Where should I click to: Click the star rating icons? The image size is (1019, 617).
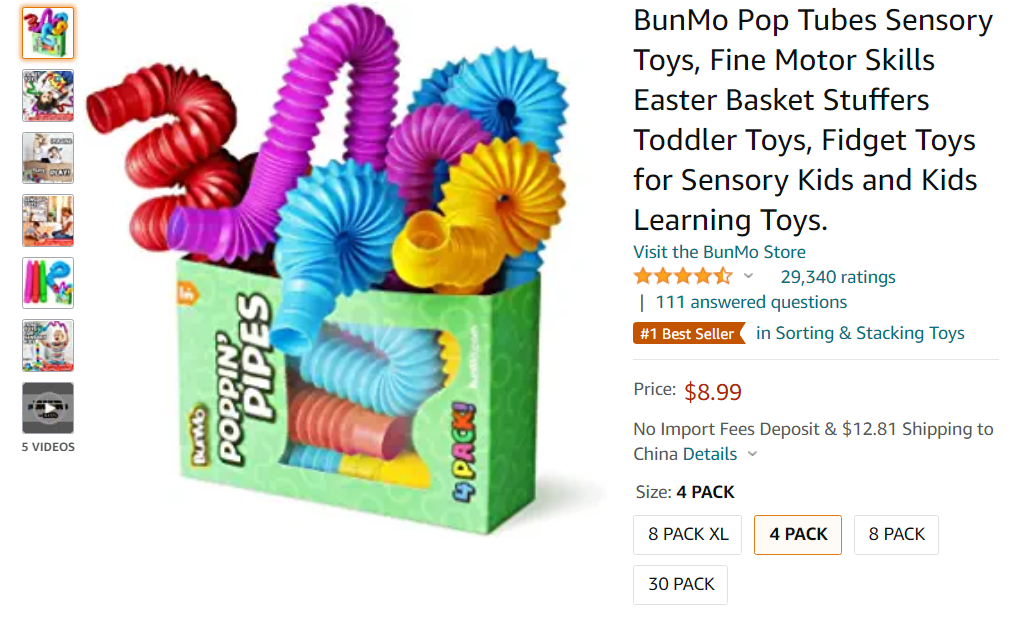(683, 276)
